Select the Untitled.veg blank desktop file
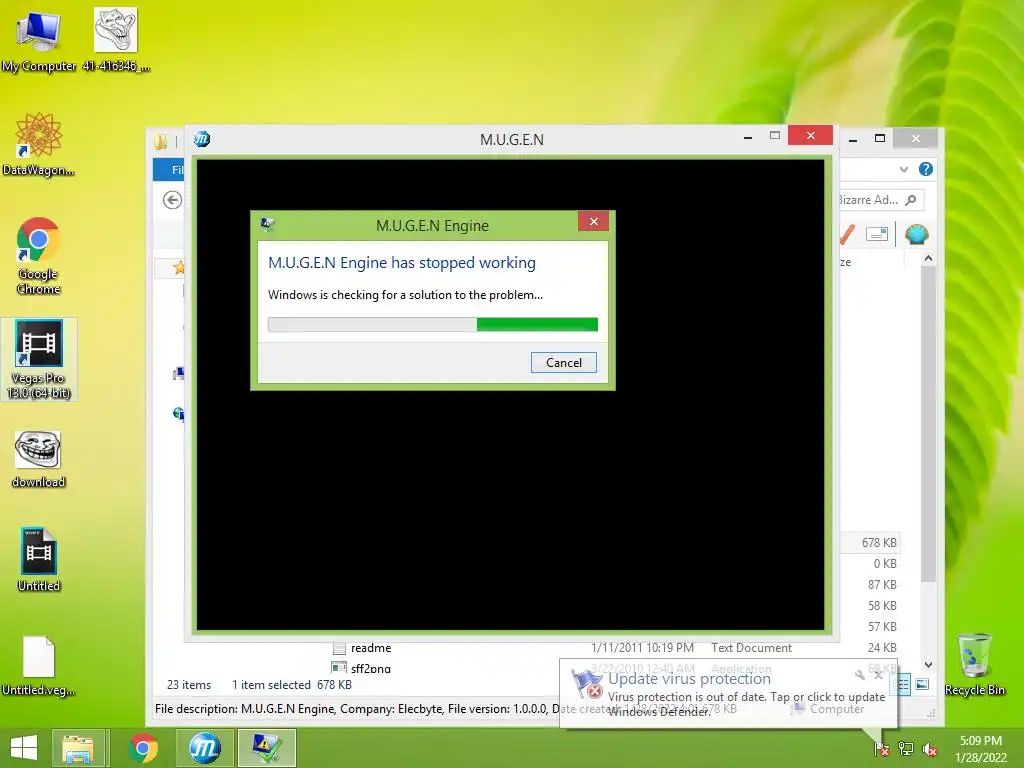1024x768 pixels. (x=39, y=666)
